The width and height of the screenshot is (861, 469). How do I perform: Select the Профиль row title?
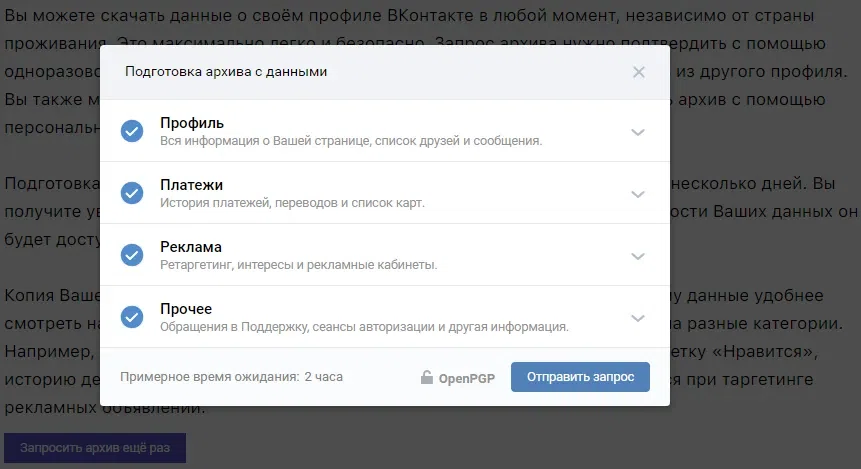pyautogui.click(x=192, y=123)
